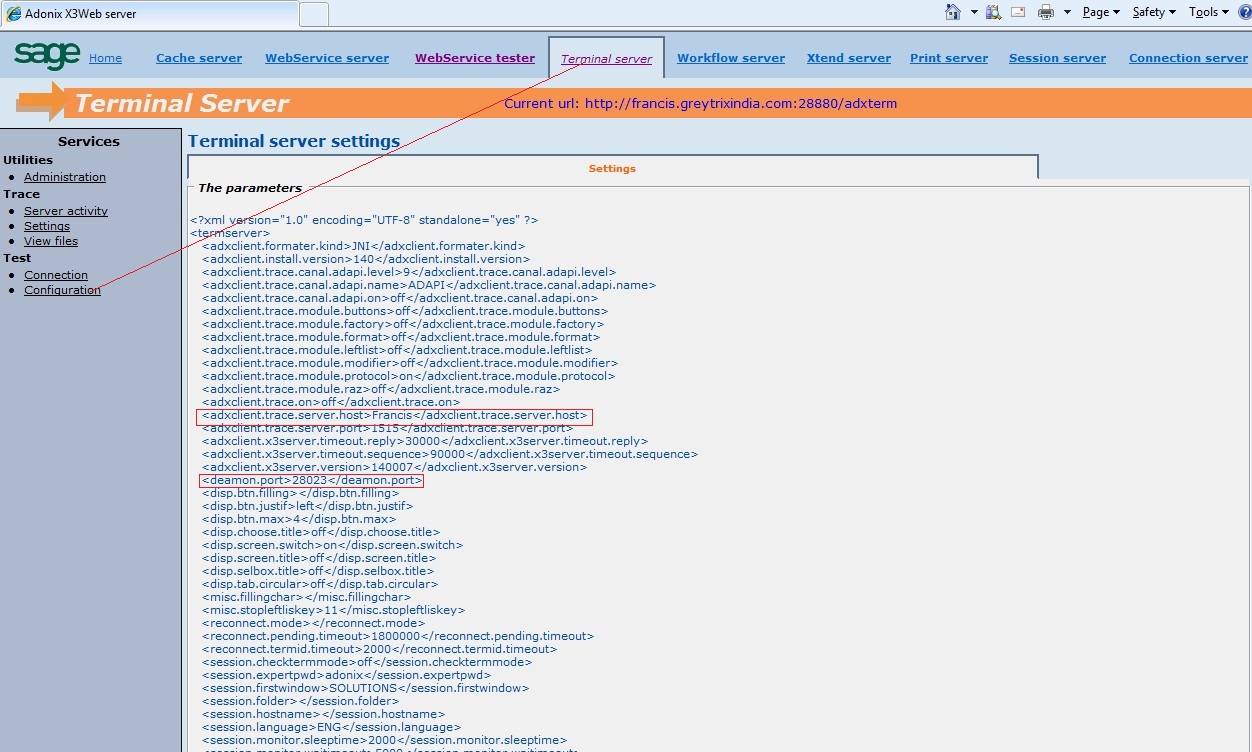Click the adxclient.trace.server.host Francis line
Viewport: 1252px width, 752px height.
(x=395, y=415)
